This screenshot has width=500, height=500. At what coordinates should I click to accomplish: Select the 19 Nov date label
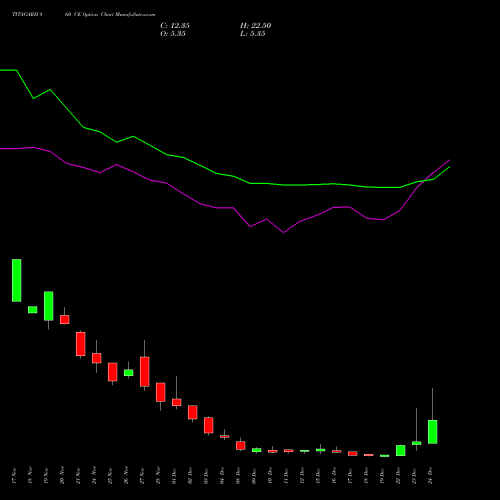(46, 476)
